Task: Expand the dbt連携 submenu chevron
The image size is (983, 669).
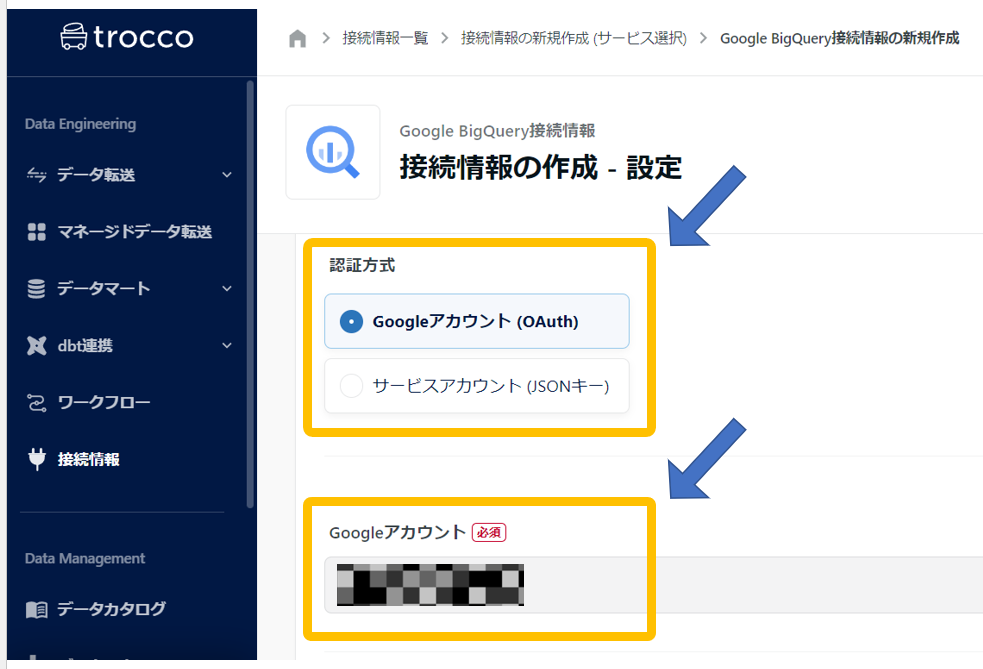Action: (227, 346)
